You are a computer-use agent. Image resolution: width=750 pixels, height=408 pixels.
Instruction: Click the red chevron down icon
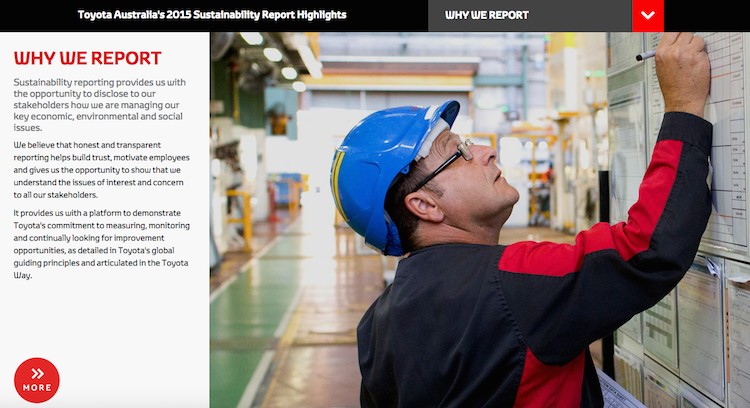(x=648, y=16)
